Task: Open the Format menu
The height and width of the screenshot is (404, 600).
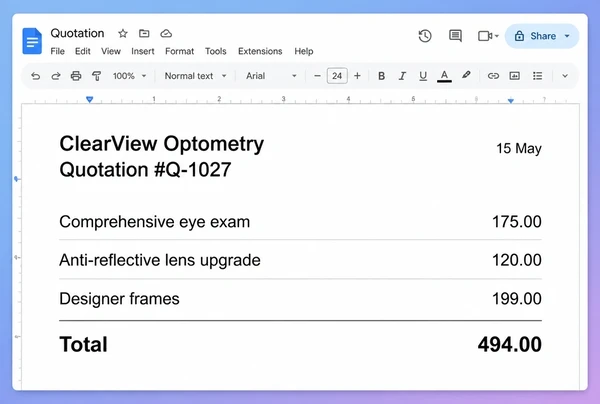Action: [x=179, y=51]
